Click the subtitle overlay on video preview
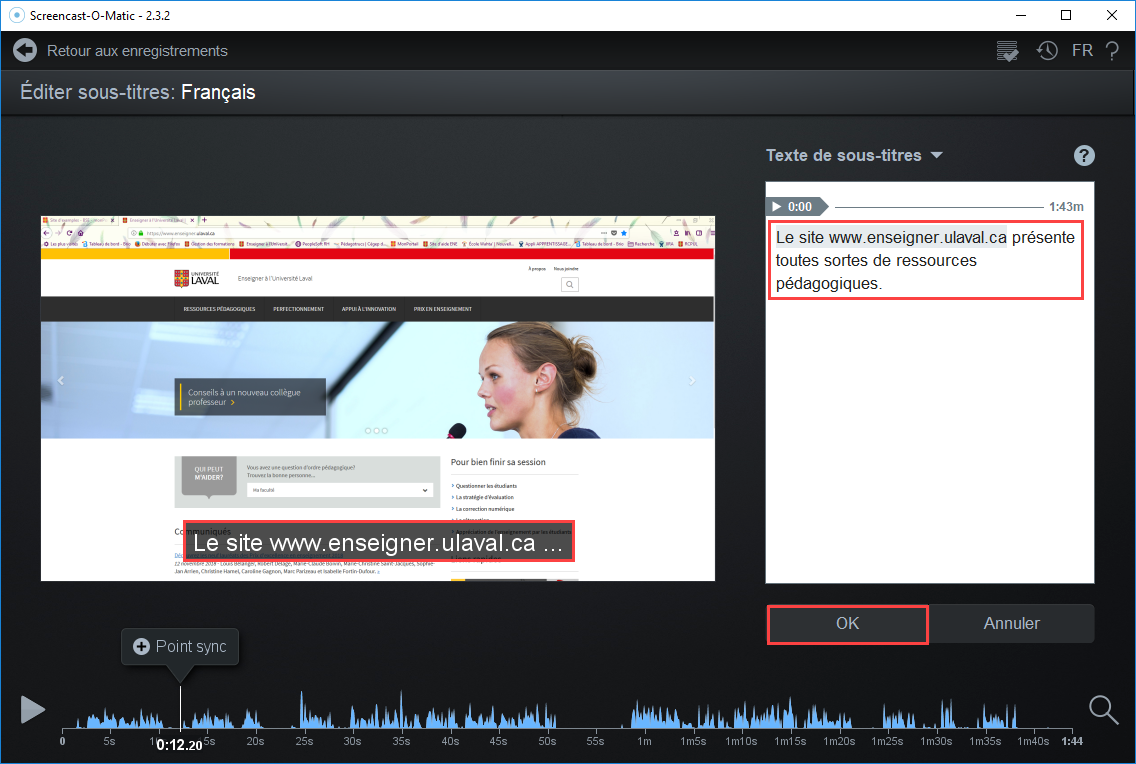Viewport: 1136px width, 764px height. [378, 542]
